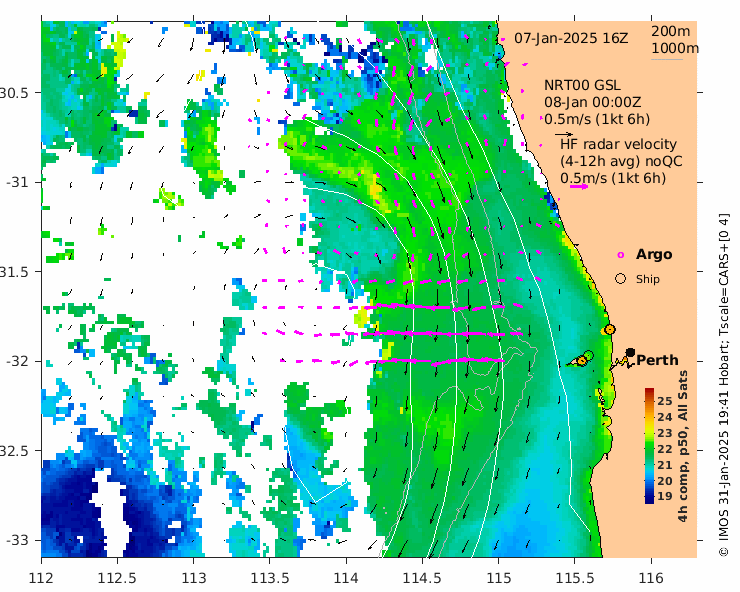Click the -31 latitude axis label
740x592 pixels.
point(17,182)
